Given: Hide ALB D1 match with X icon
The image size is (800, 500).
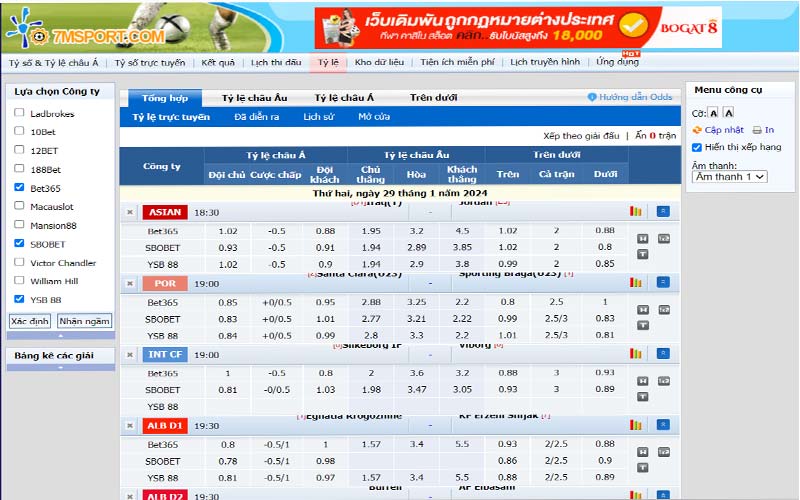Looking at the screenshot, I should 130,426.
